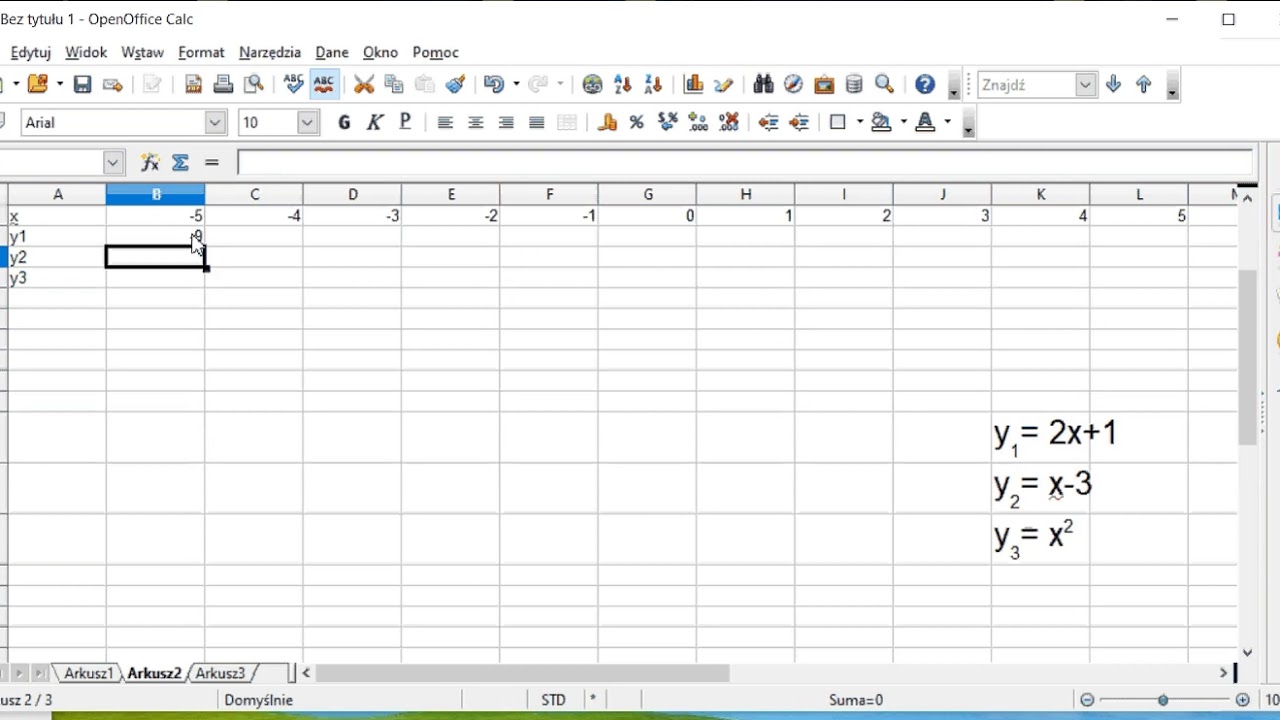Click the Sum sigma icon
Screen dimensions: 1280x720
click(180, 162)
